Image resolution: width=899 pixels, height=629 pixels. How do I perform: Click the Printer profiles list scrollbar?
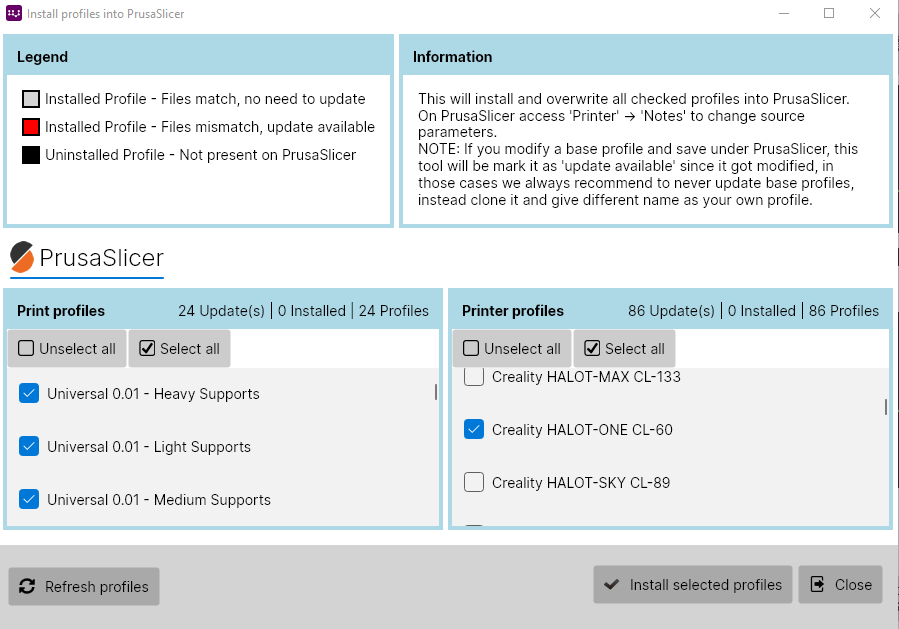tap(886, 407)
